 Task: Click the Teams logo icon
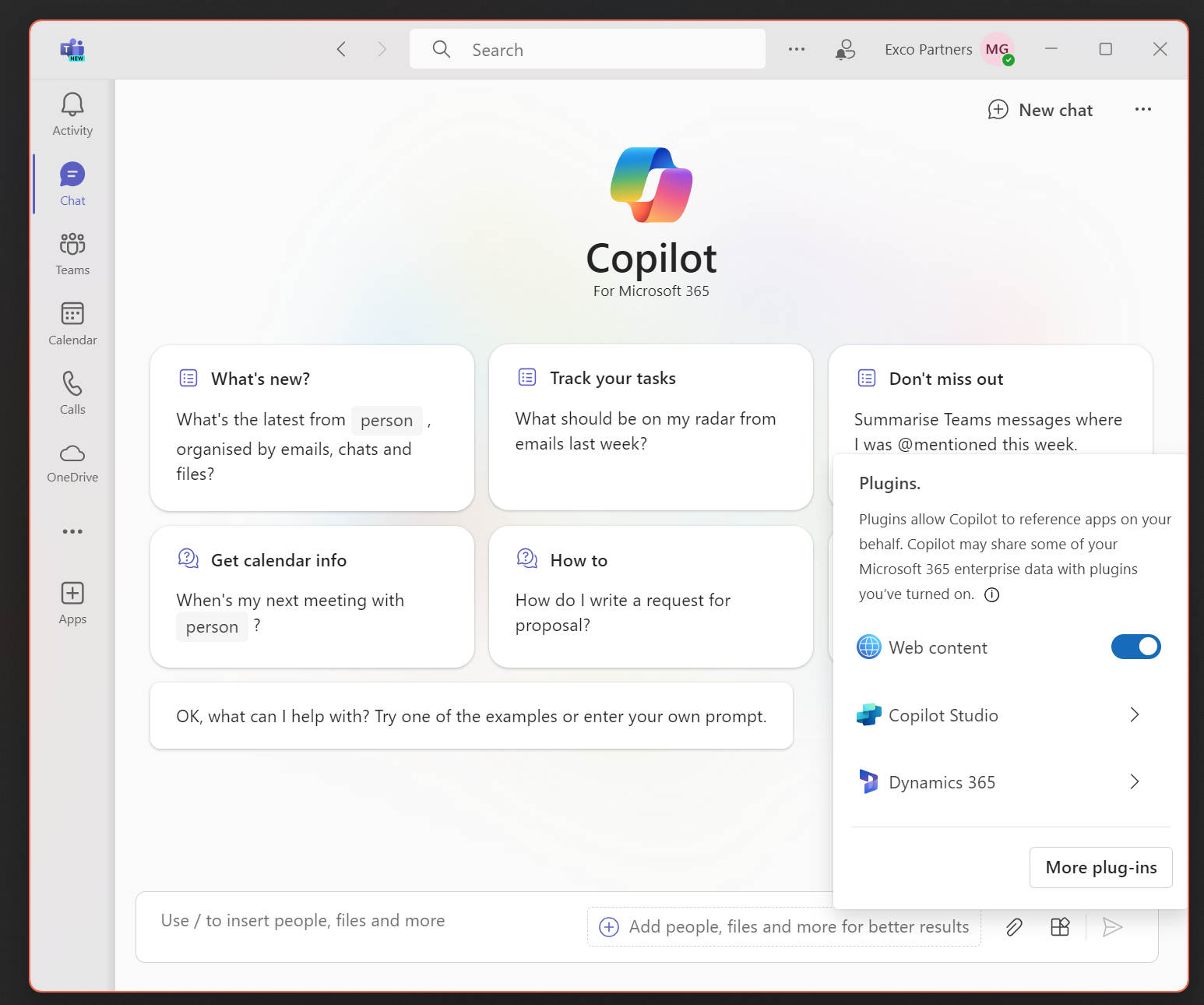pos(72,50)
